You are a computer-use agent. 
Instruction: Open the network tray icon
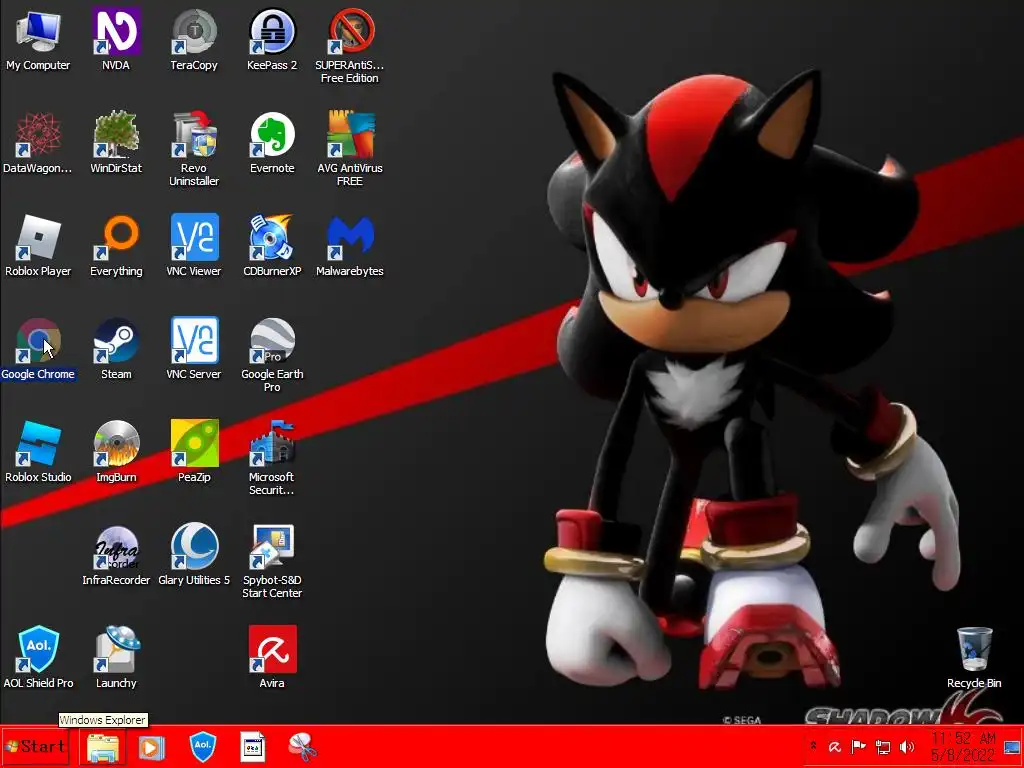[883, 746]
